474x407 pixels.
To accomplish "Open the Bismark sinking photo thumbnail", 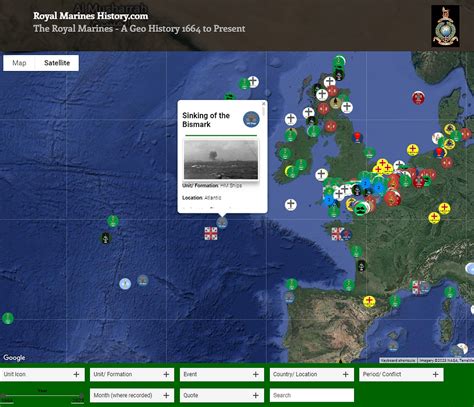I will pos(221,160).
